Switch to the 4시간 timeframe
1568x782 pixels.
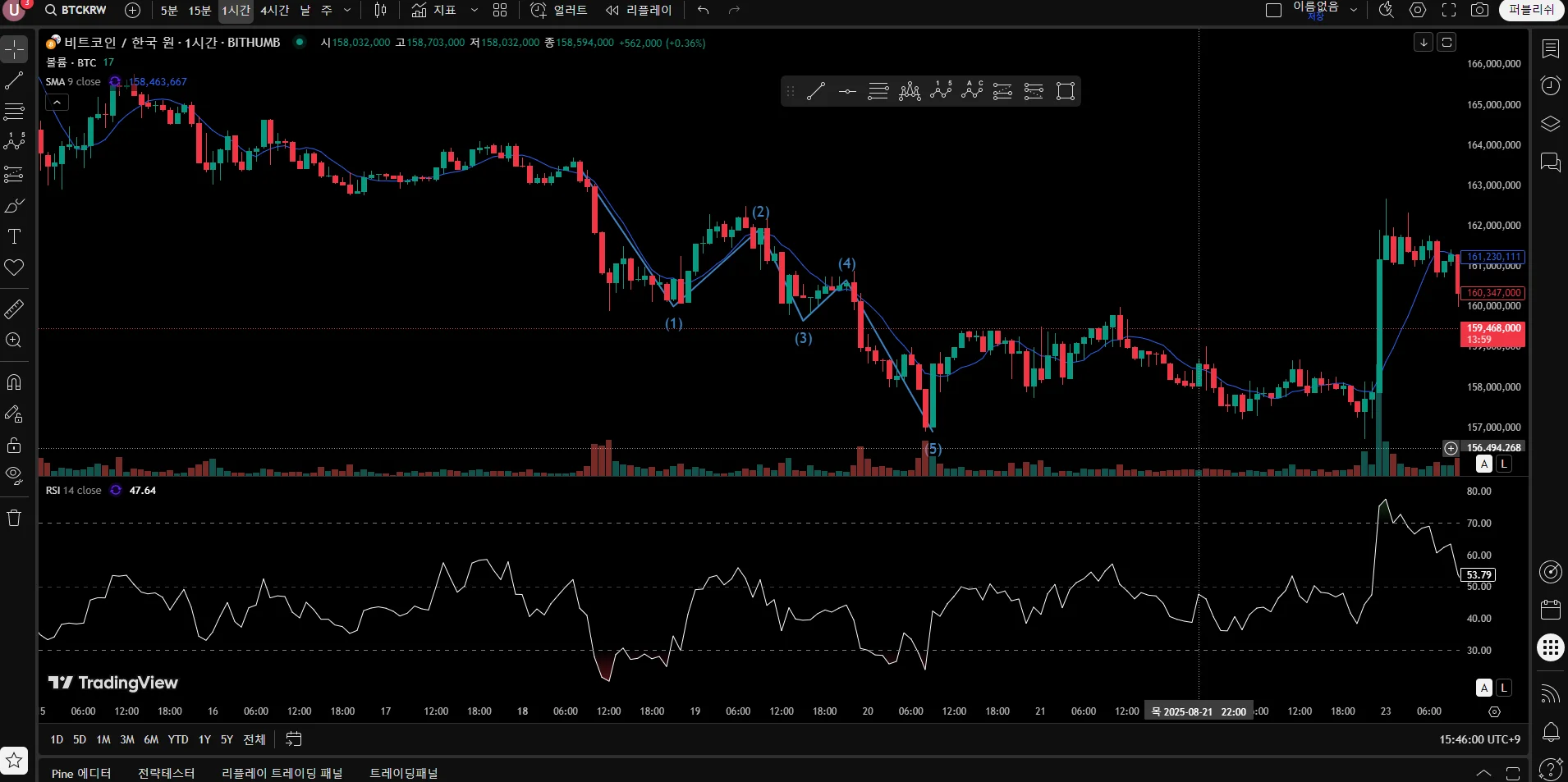(x=275, y=11)
